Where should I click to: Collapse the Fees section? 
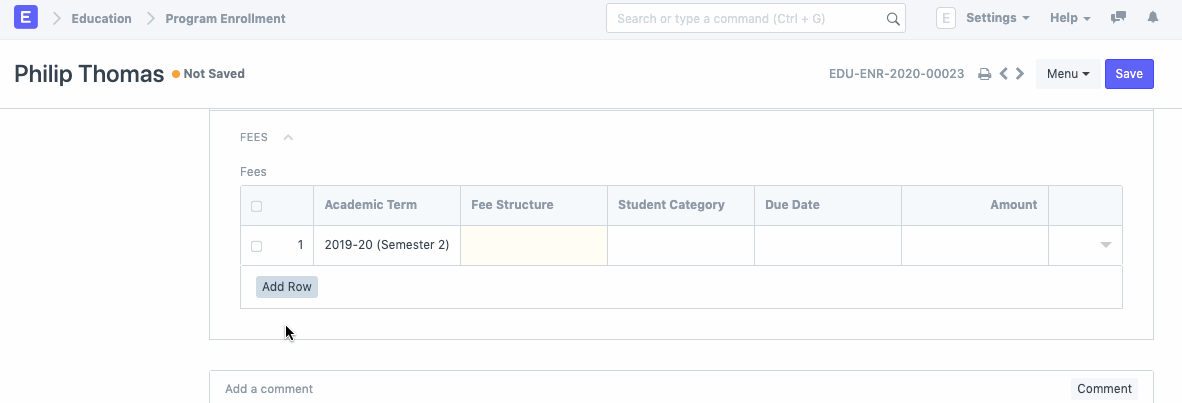click(288, 138)
